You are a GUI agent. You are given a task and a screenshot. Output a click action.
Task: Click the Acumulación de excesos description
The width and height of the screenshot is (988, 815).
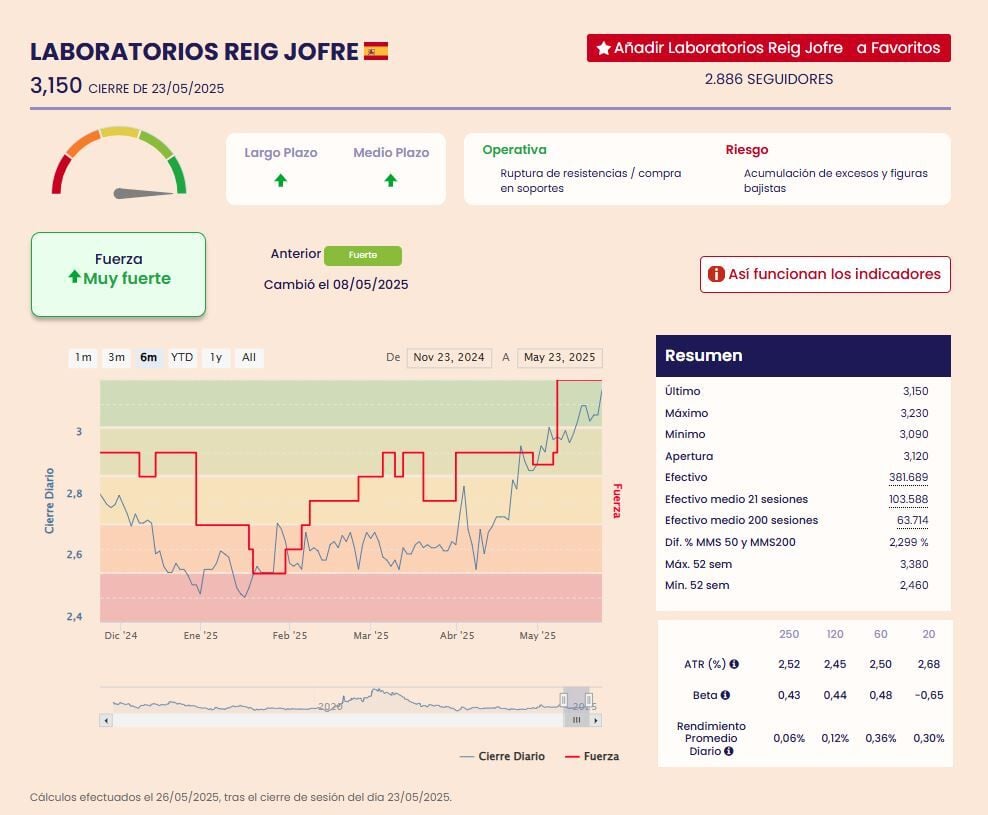pyautogui.click(x=836, y=180)
